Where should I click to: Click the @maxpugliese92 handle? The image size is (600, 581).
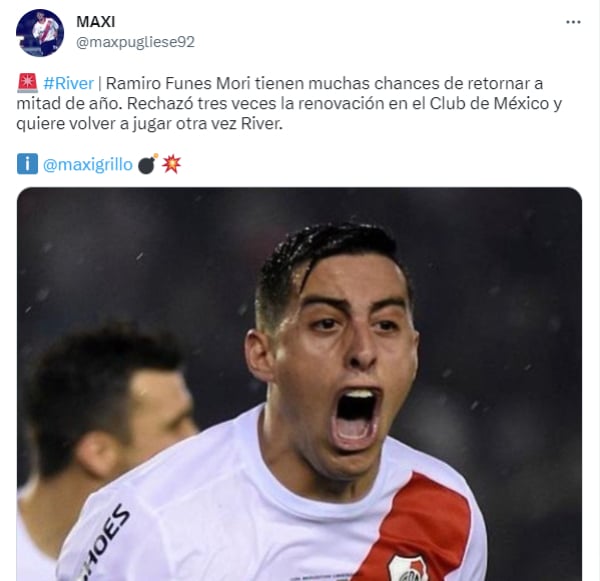point(135,42)
